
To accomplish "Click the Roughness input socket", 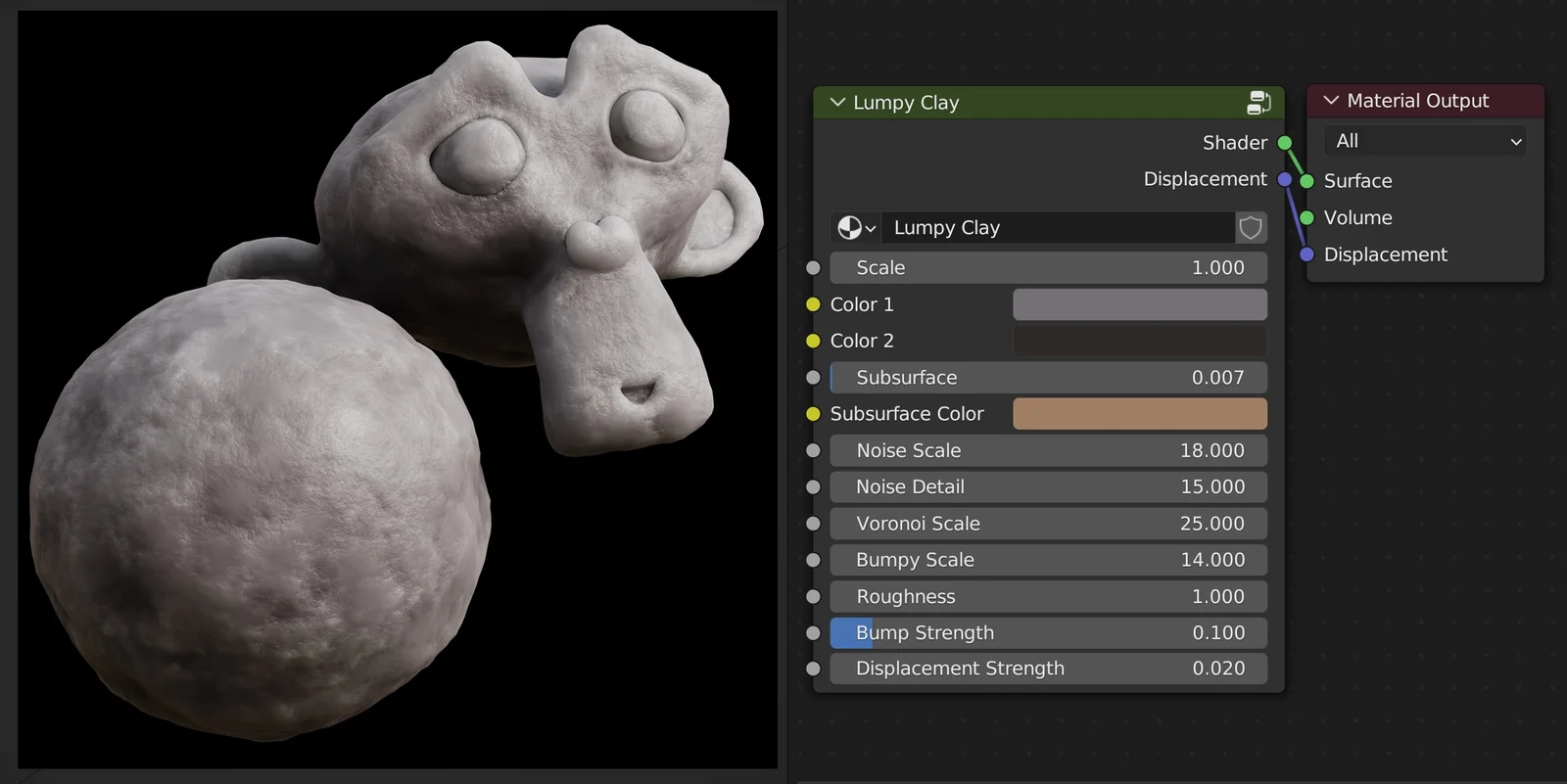I will pos(813,596).
